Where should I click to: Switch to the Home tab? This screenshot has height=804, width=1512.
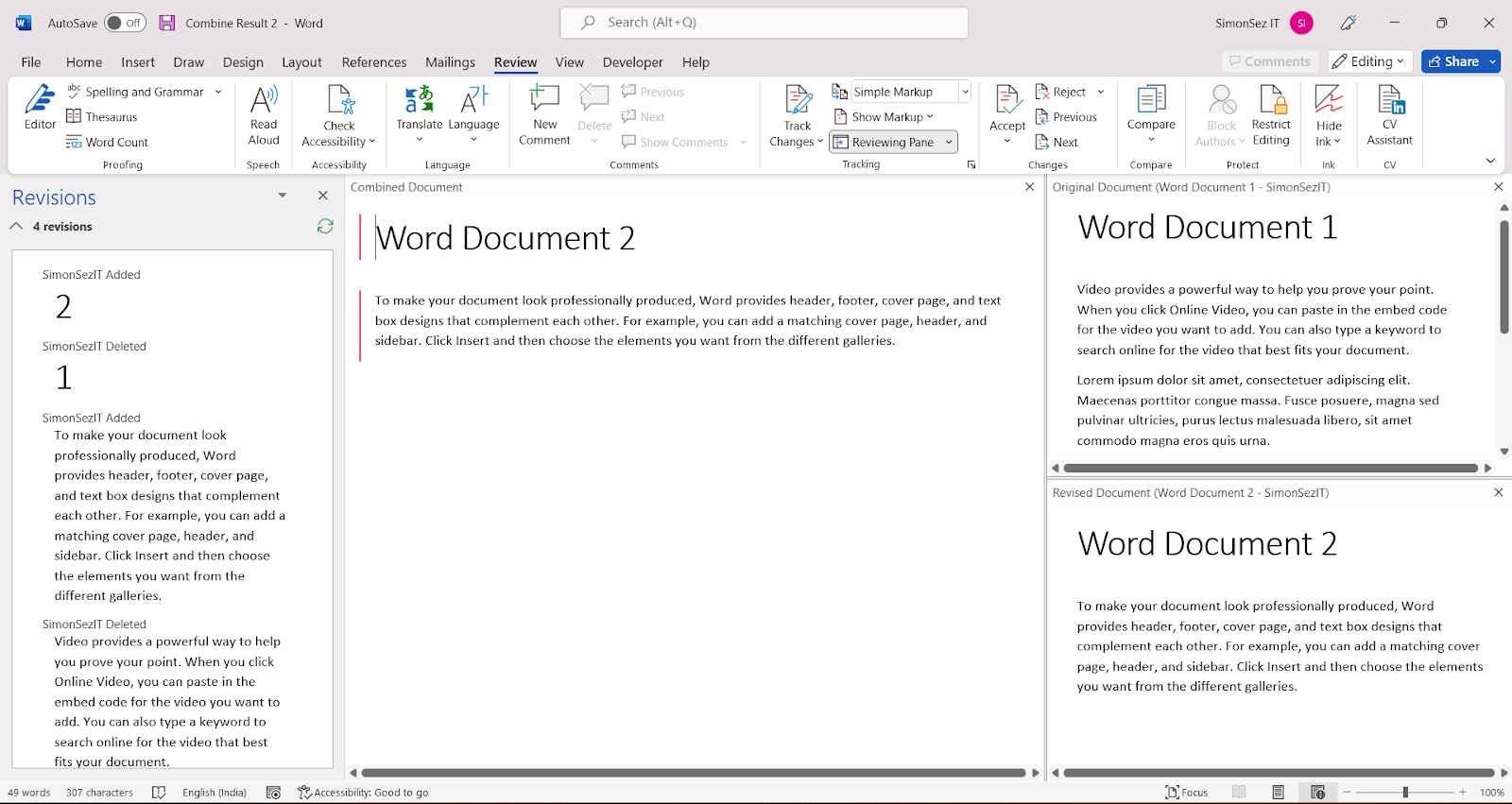[x=84, y=61]
